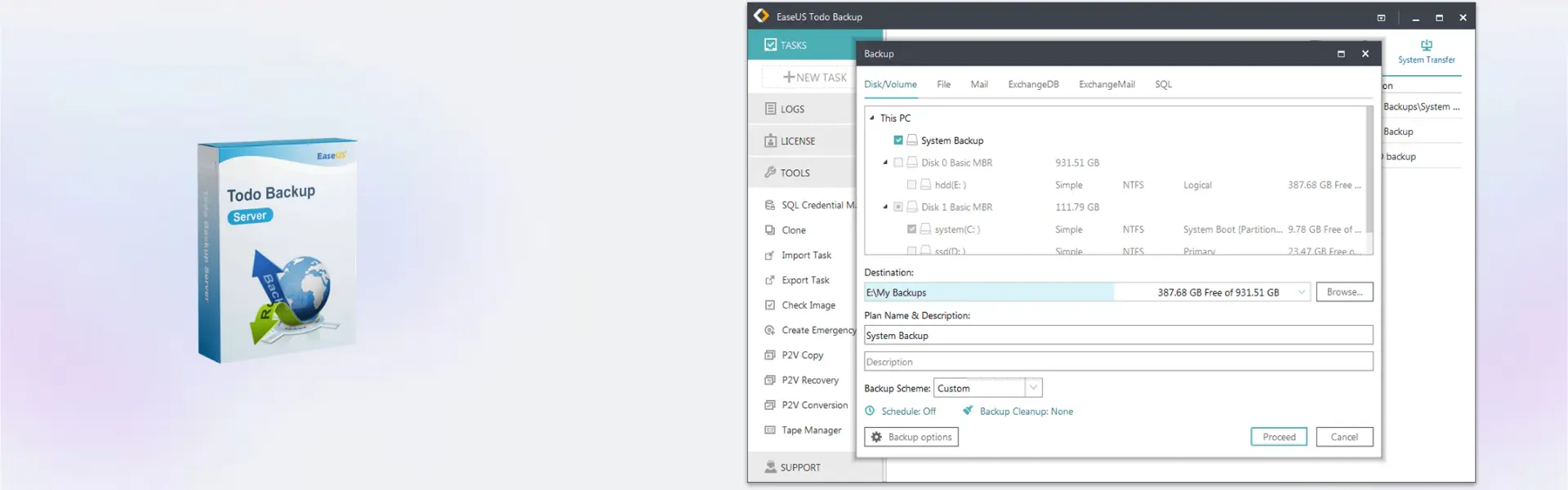Viewport: 1568px width, 490px height.
Task: Click the Backup Cleanup: None link
Action: 1026,412
